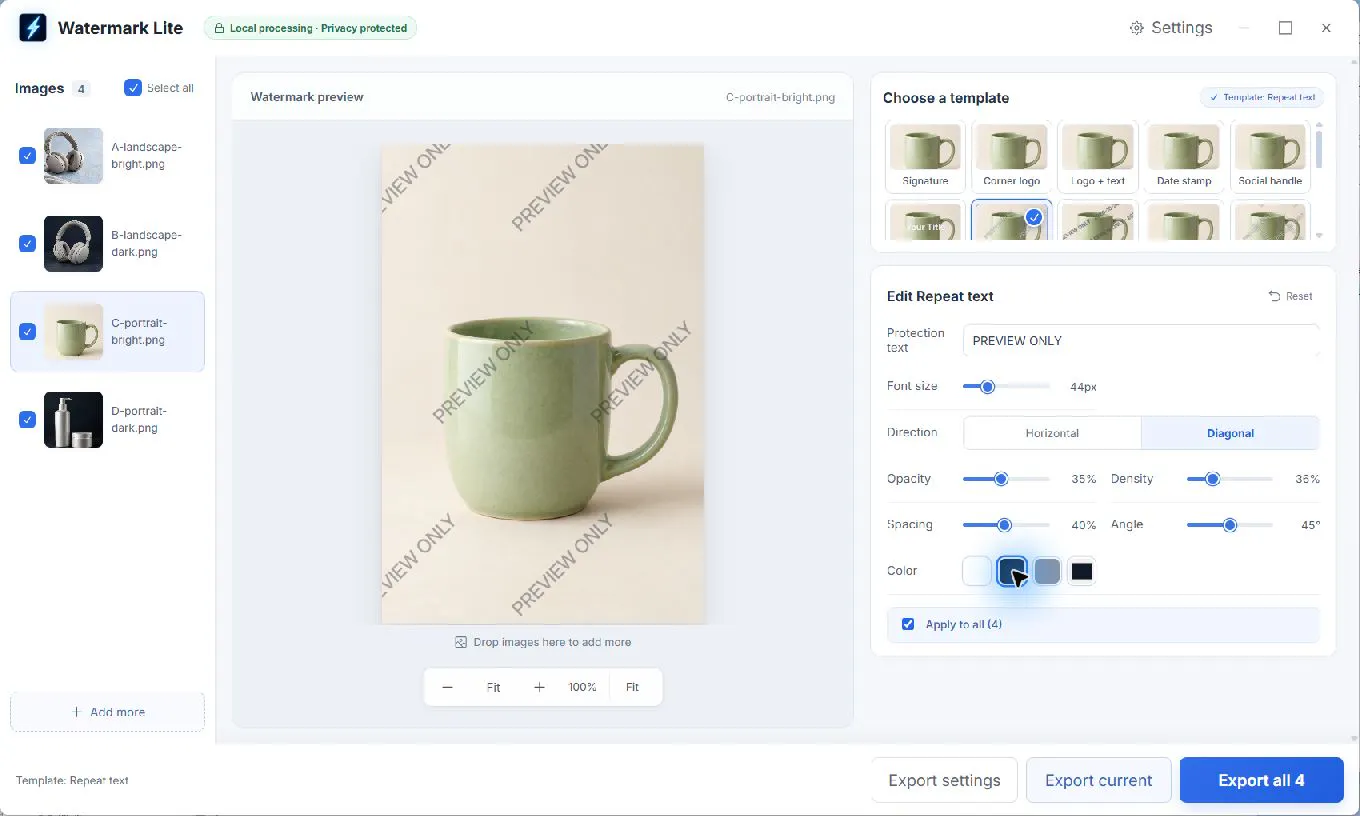The height and width of the screenshot is (816, 1360).
Task: Pick the white color swatch
Action: coord(977,571)
